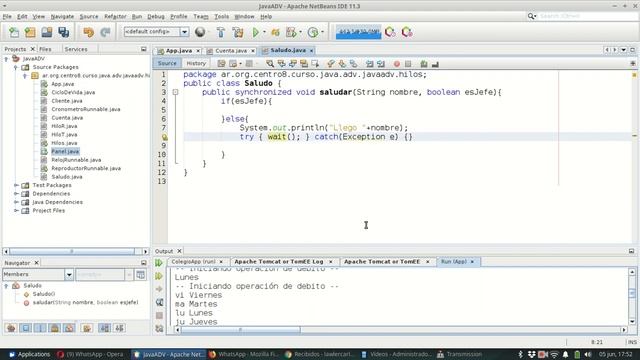The width and height of the screenshot is (640, 360).
Task: Collapse the JavaADV project node
Action: [6, 59]
